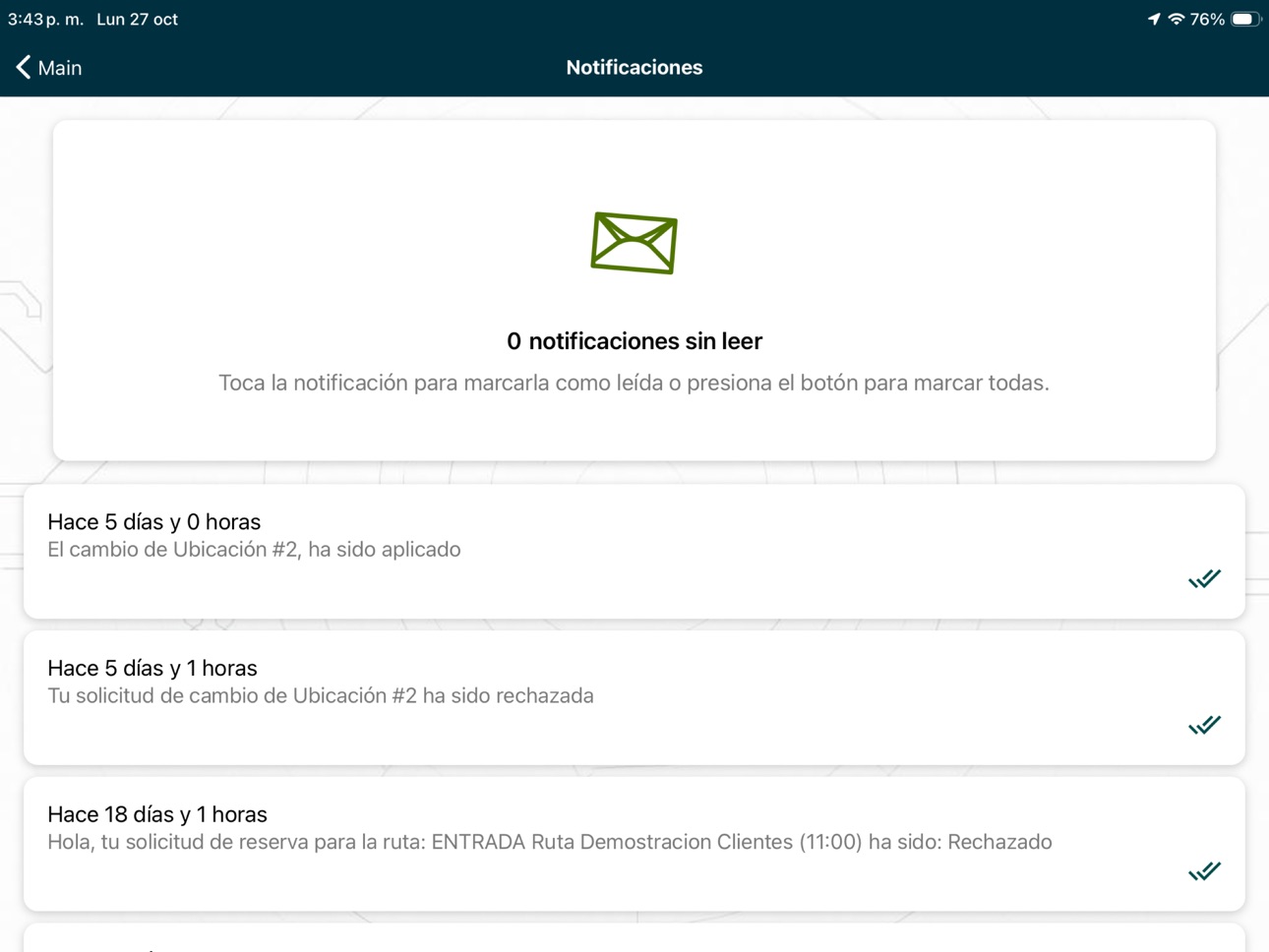Tap the battery indicator in status bar
This screenshot has height=952, width=1269.
pos(1245,19)
